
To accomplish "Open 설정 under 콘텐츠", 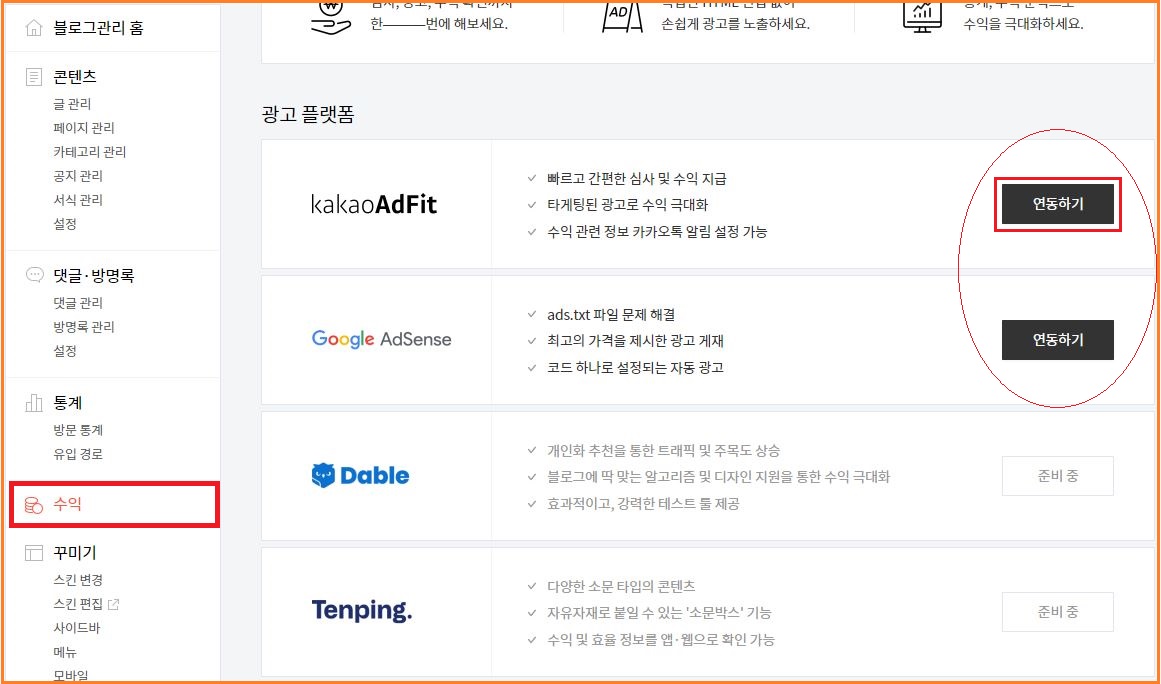I will (65, 224).
